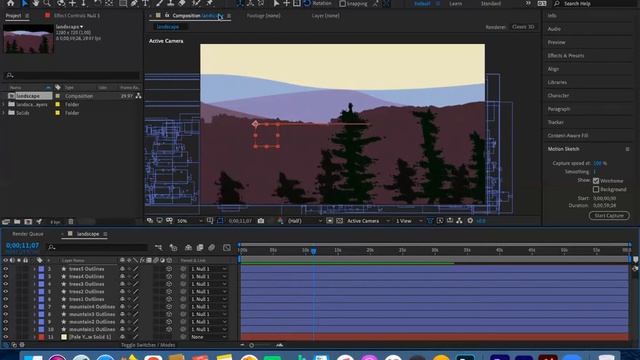Click red label swatch of layer 11

point(41,337)
